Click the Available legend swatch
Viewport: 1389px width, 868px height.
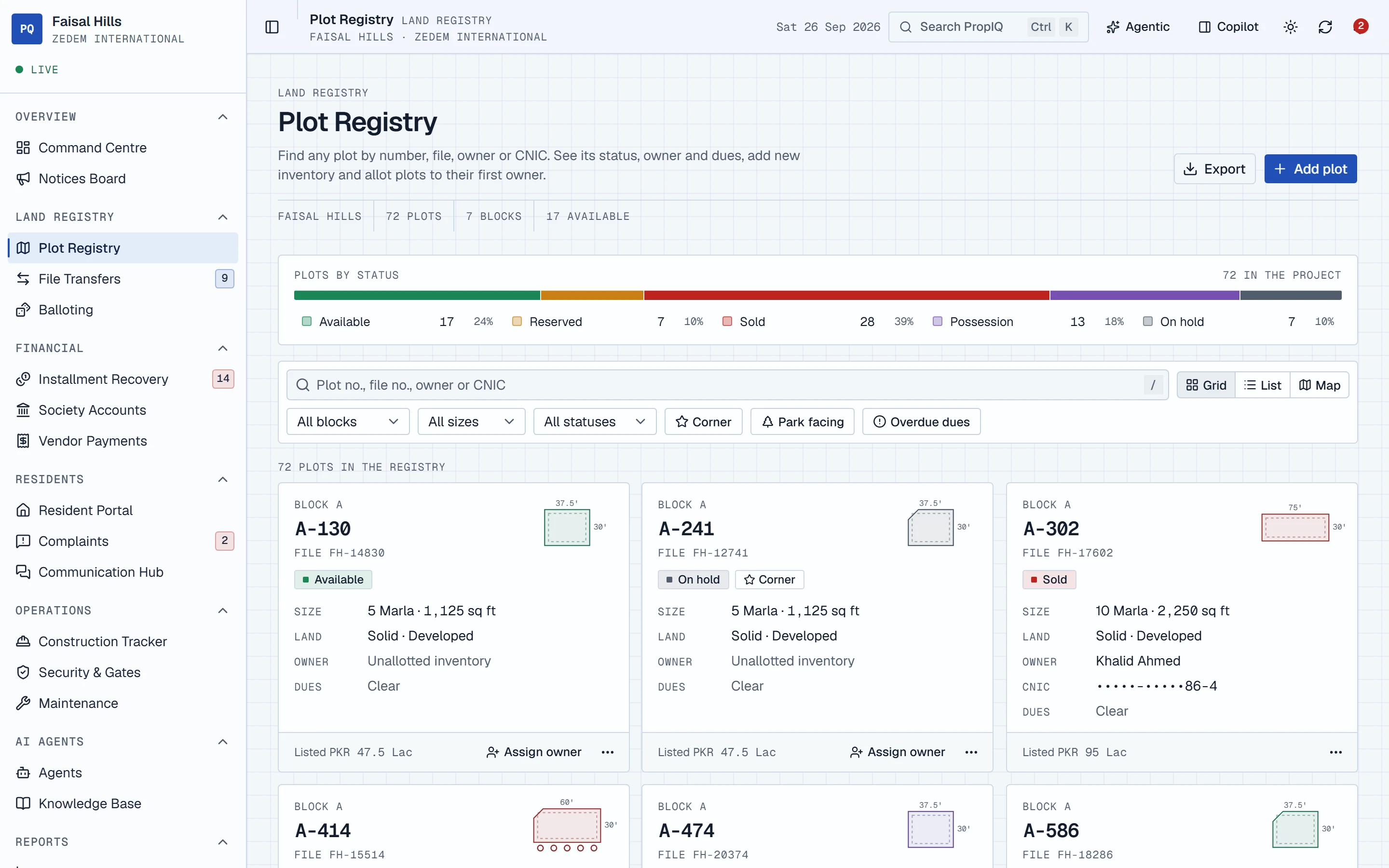click(x=307, y=322)
